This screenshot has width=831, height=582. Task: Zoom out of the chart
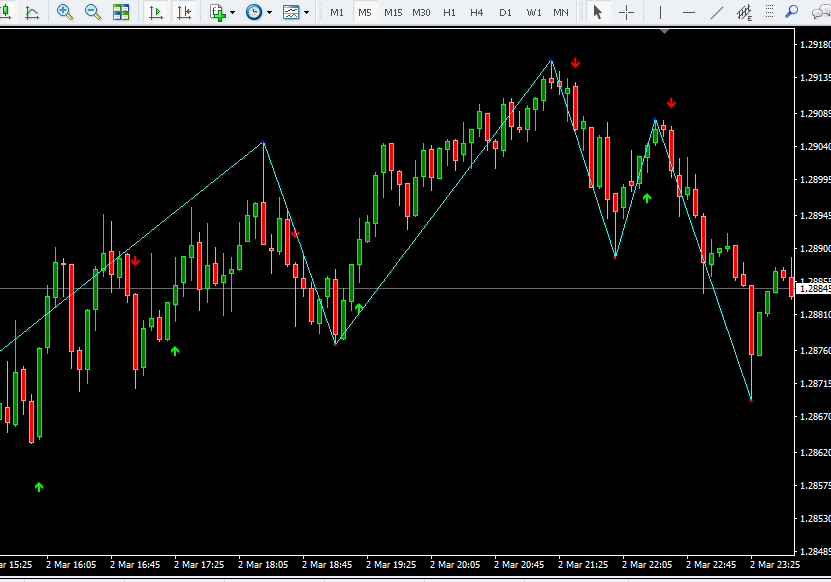[x=93, y=12]
